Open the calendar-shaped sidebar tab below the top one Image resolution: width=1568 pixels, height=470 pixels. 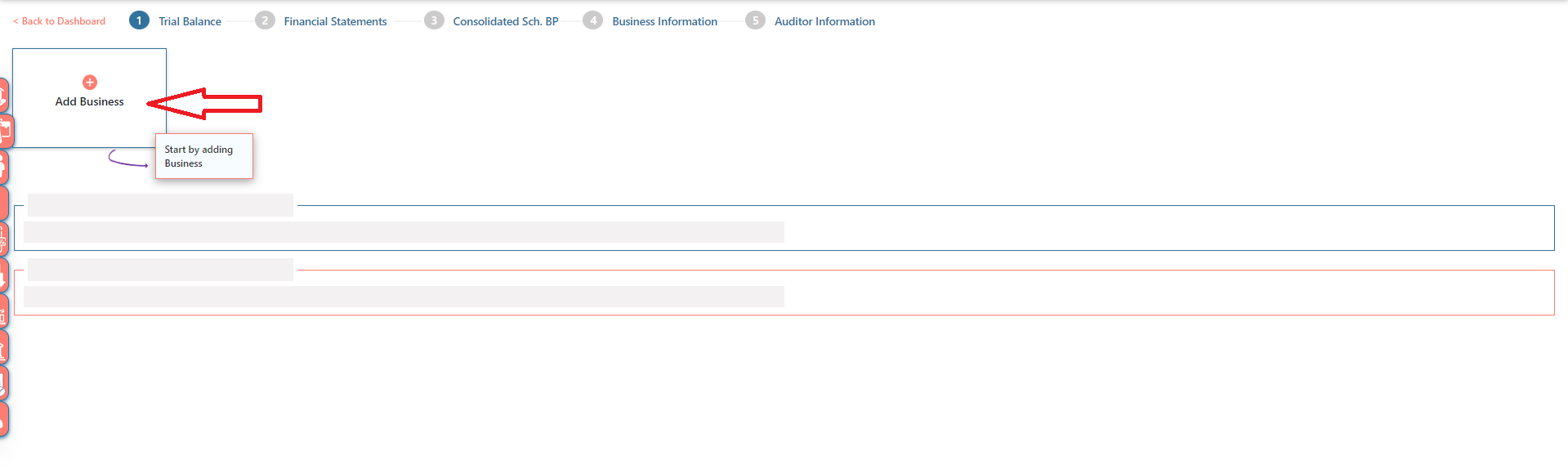coord(6,131)
